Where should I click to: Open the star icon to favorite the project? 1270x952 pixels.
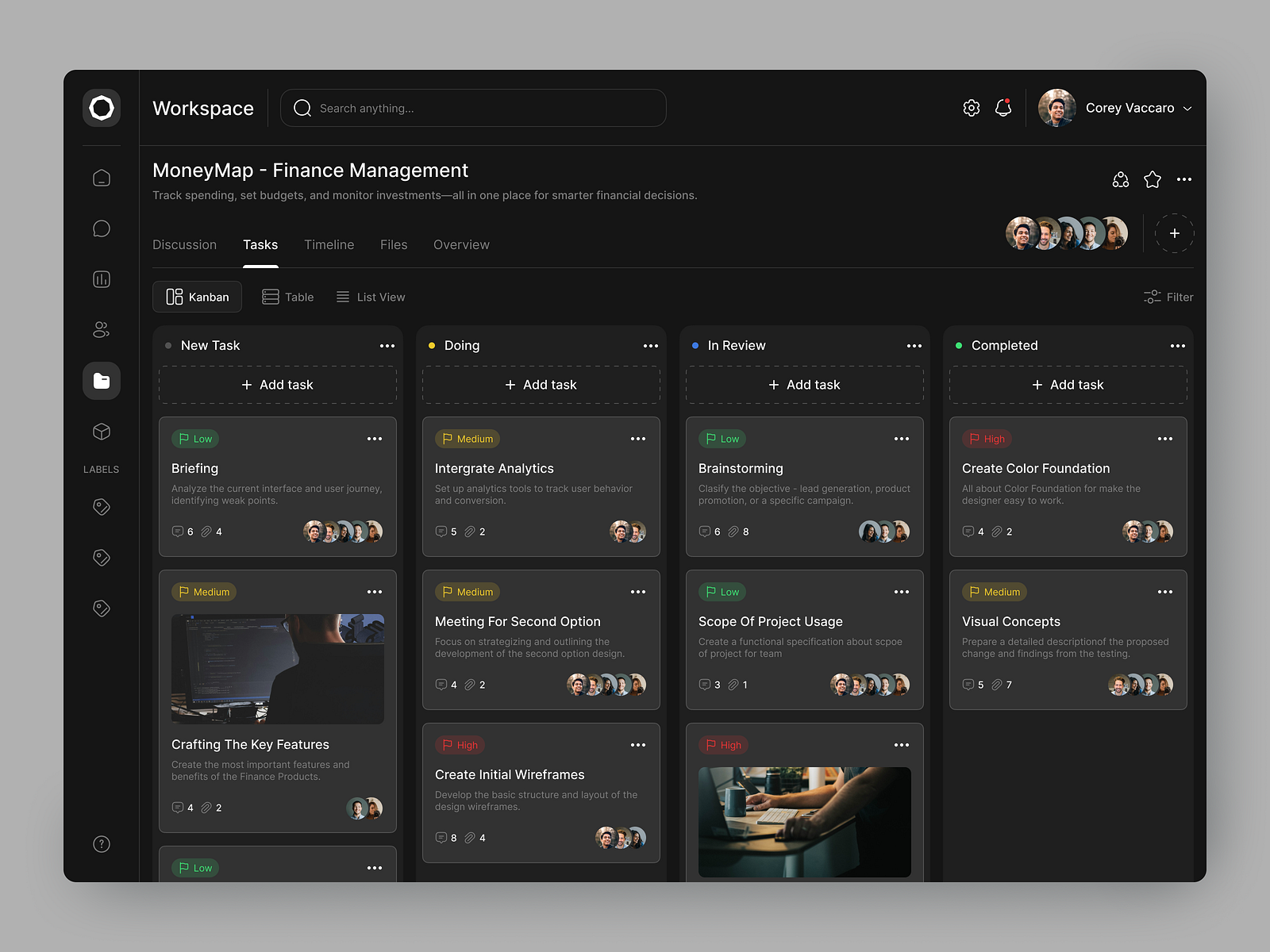tap(1153, 179)
